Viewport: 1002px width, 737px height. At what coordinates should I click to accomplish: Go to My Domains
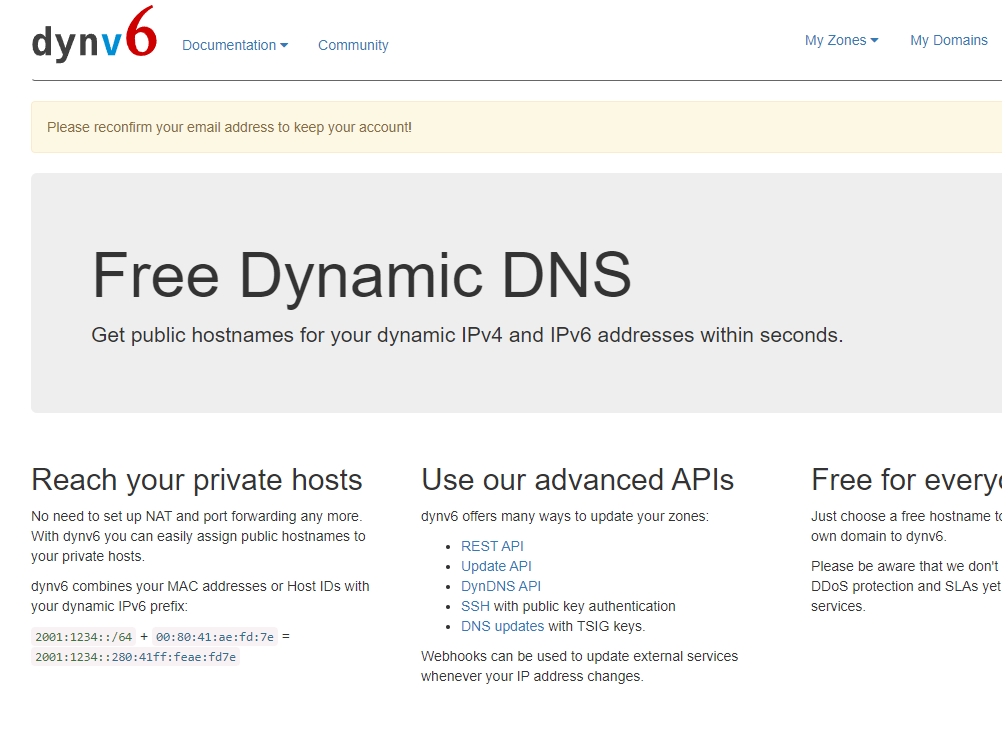tap(948, 40)
